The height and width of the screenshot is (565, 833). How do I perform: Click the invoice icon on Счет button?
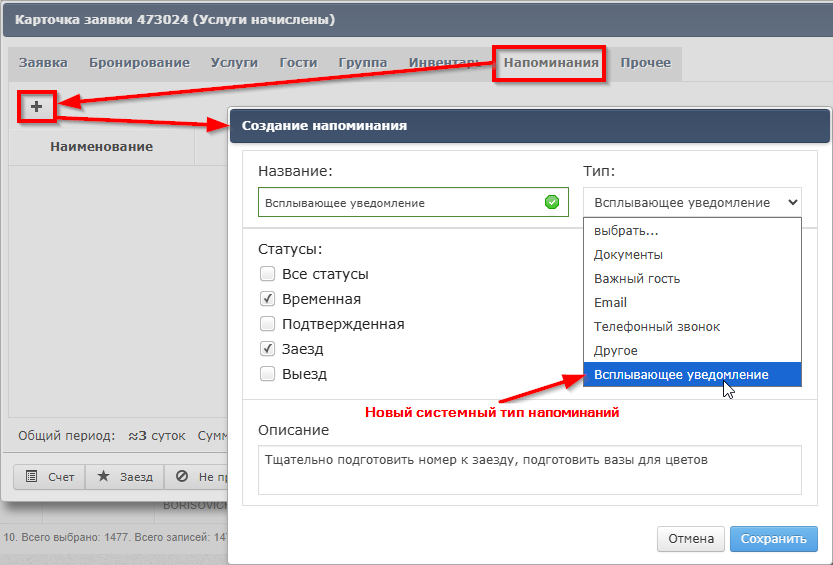coord(32,477)
